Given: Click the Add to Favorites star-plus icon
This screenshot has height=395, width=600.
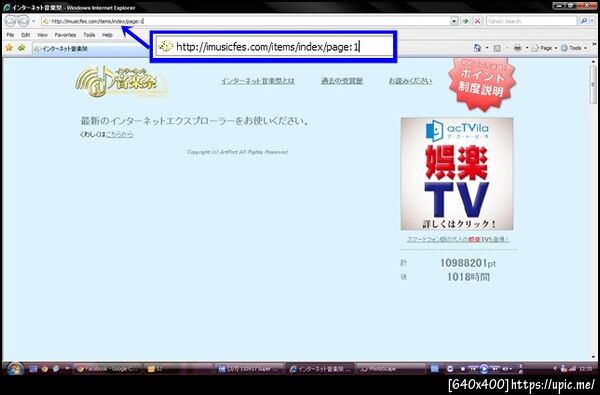Looking at the screenshot, I should (22, 48).
